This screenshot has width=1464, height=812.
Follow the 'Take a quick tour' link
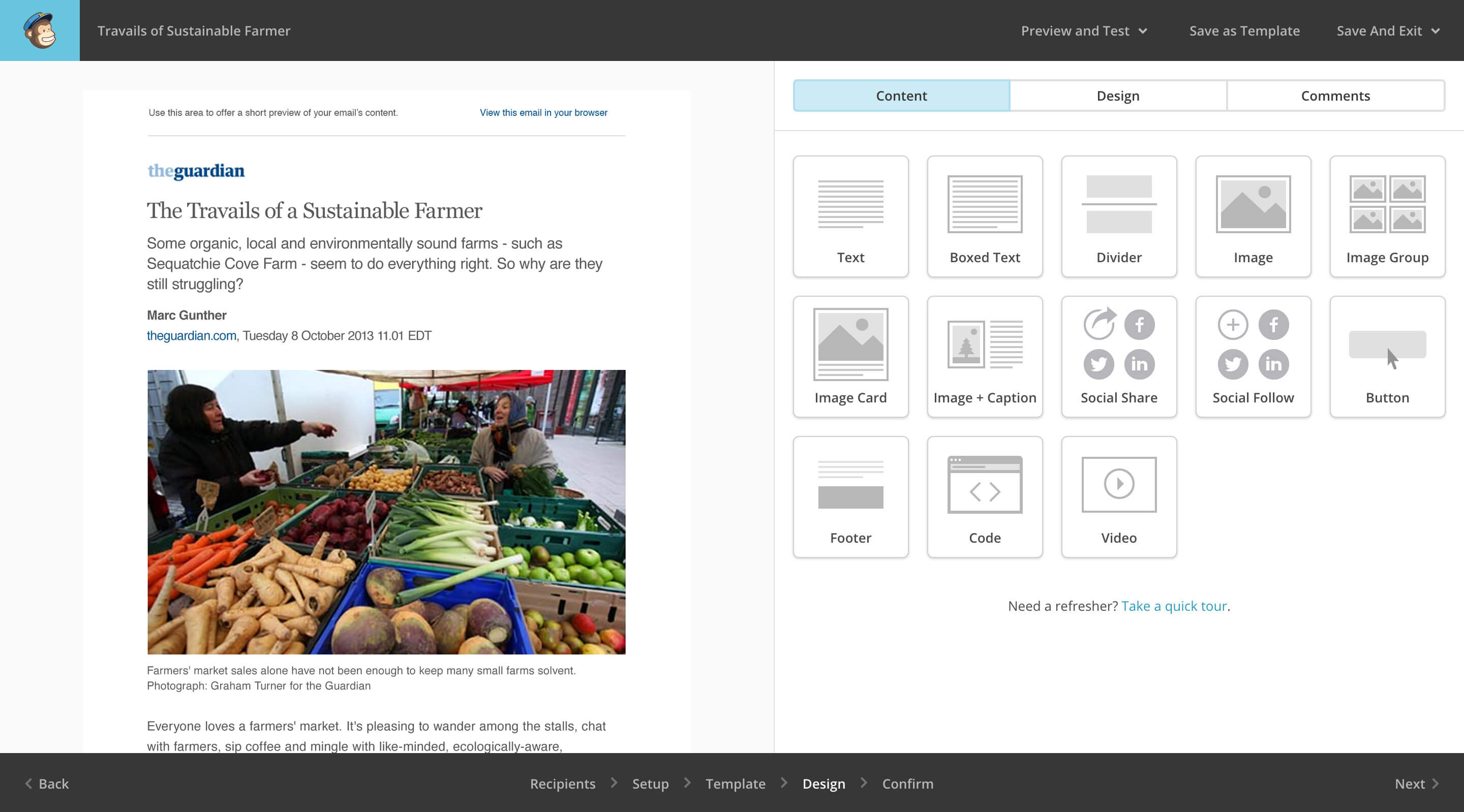coord(1174,606)
